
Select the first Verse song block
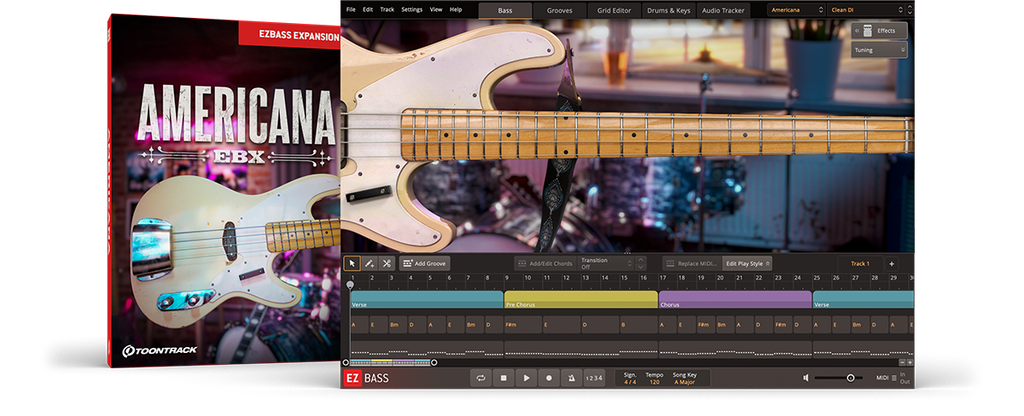pyautogui.click(x=426, y=300)
